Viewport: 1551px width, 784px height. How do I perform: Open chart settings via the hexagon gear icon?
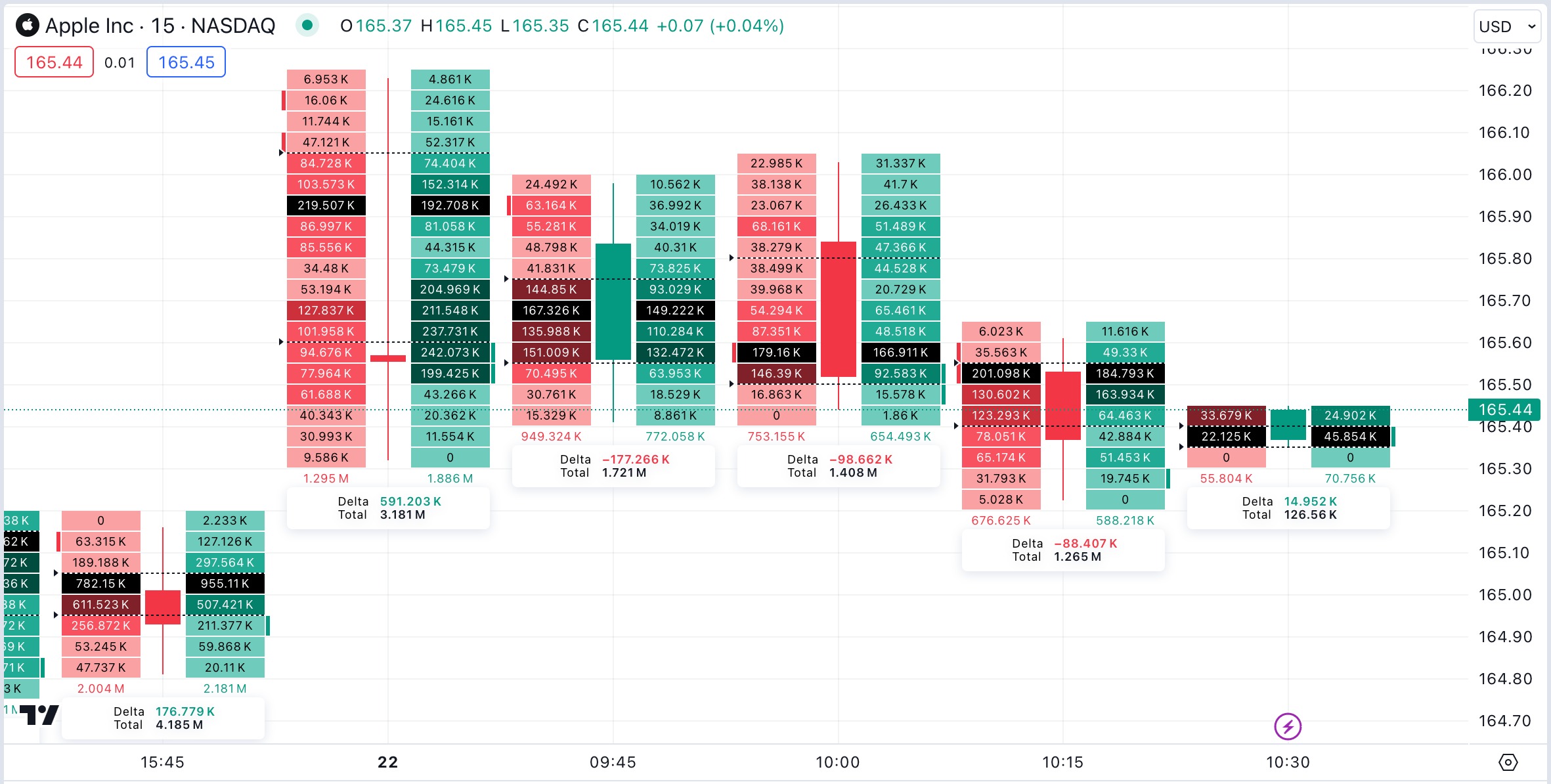[1508, 762]
